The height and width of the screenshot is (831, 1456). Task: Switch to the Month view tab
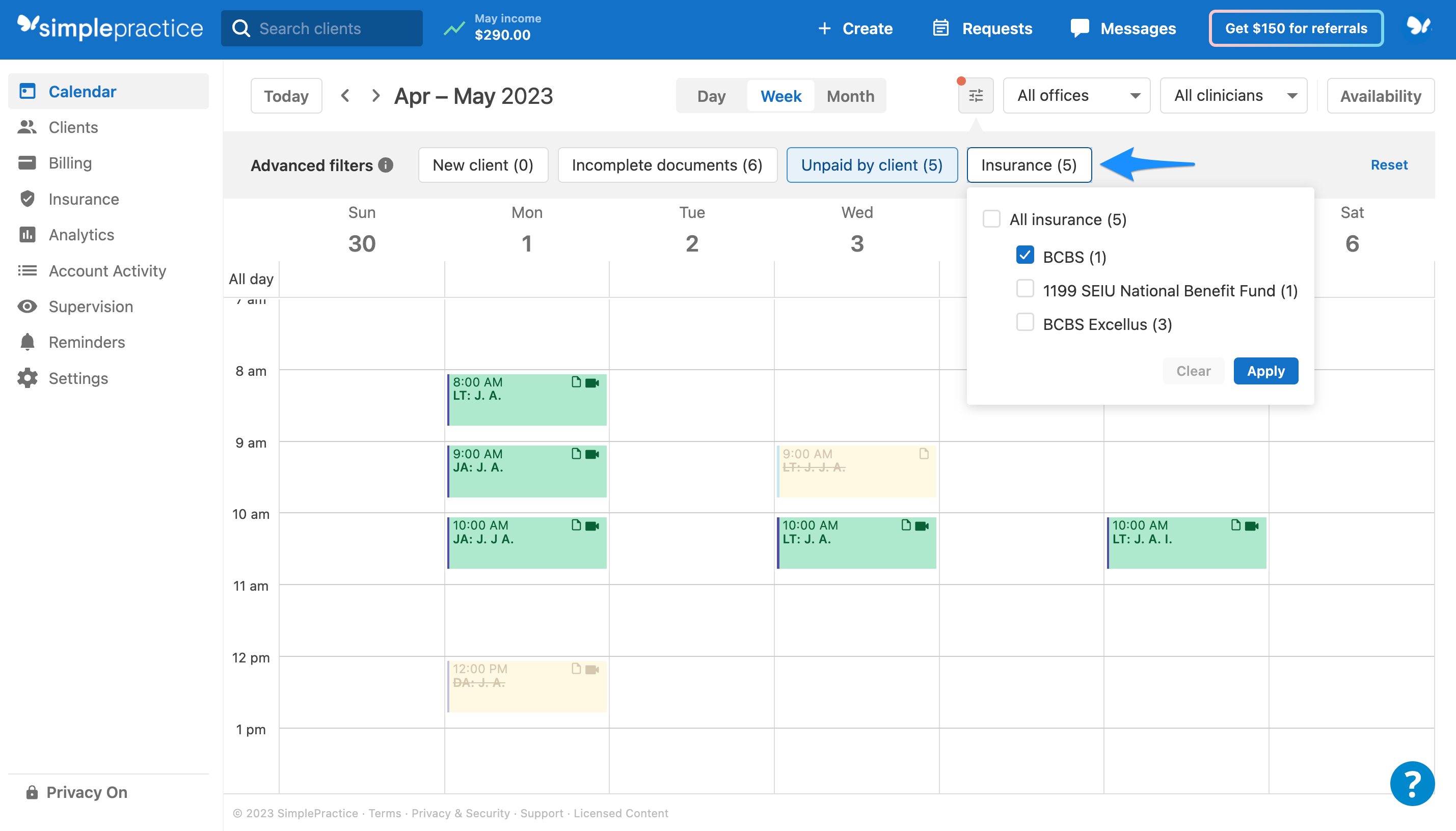(850, 96)
